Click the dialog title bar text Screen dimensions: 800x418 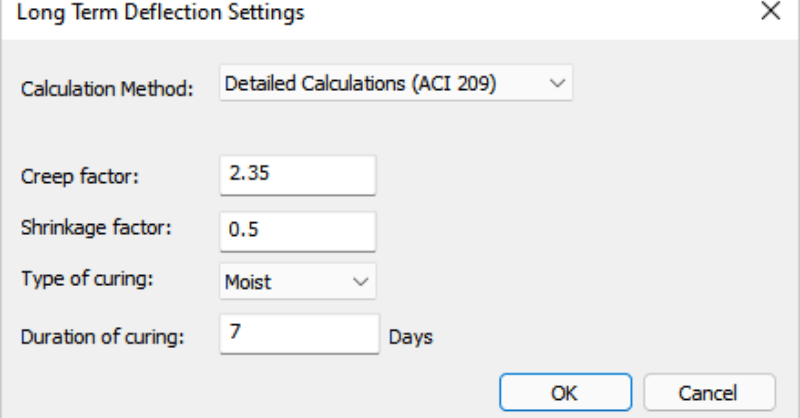pos(162,13)
